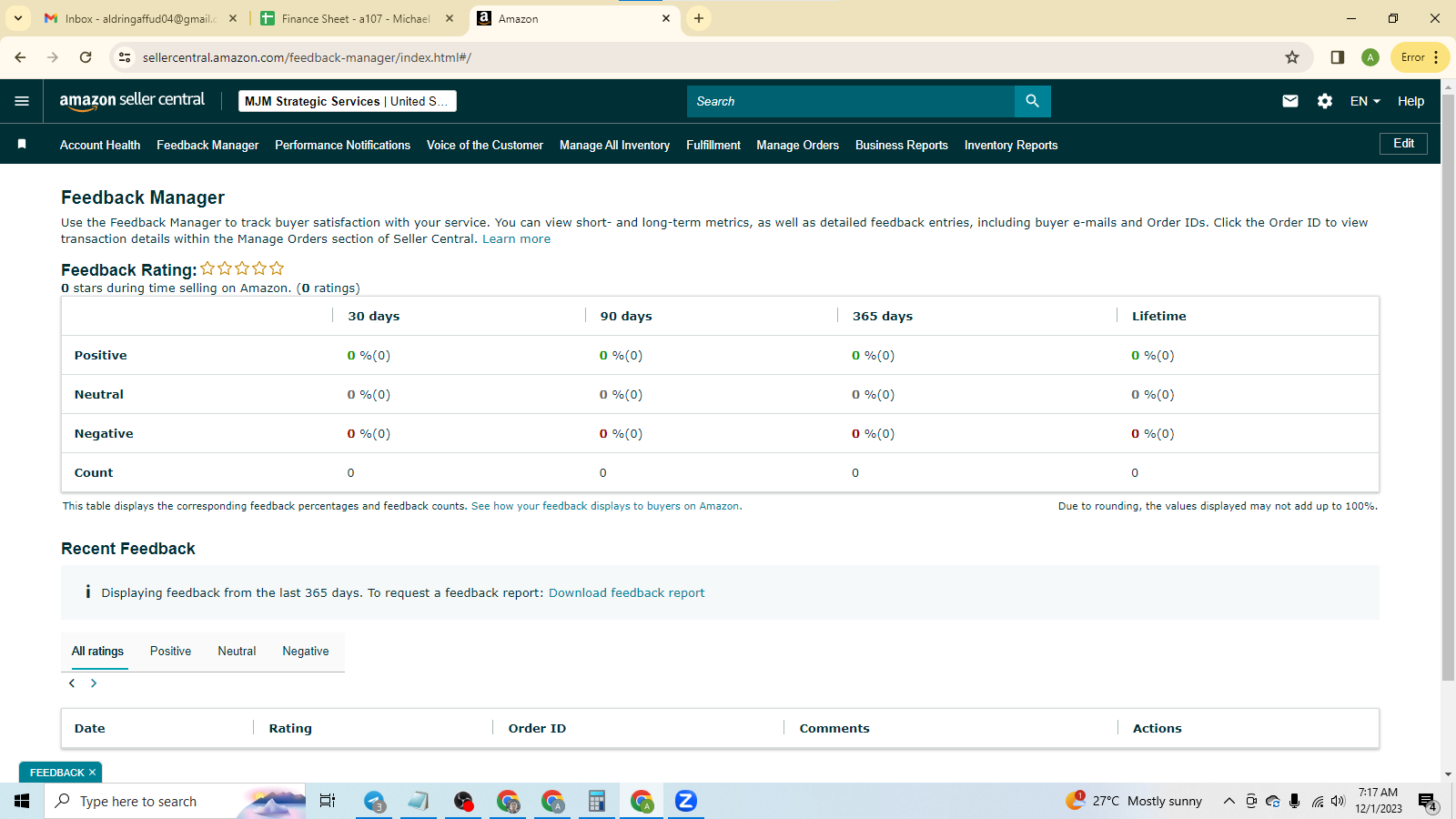Click the microphone icon in system tray
The width and height of the screenshot is (1456, 819).
pyautogui.click(x=1294, y=801)
